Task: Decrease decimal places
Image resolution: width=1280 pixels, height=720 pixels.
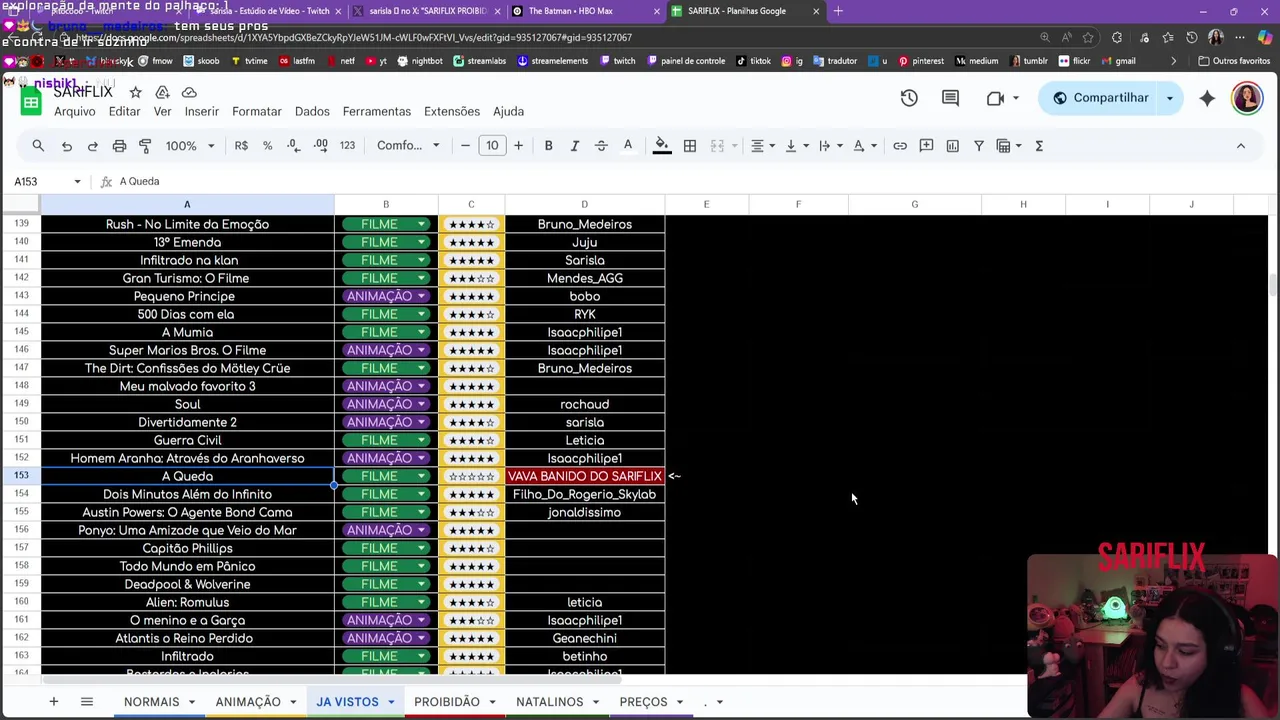Action: click(x=293, y=146)
